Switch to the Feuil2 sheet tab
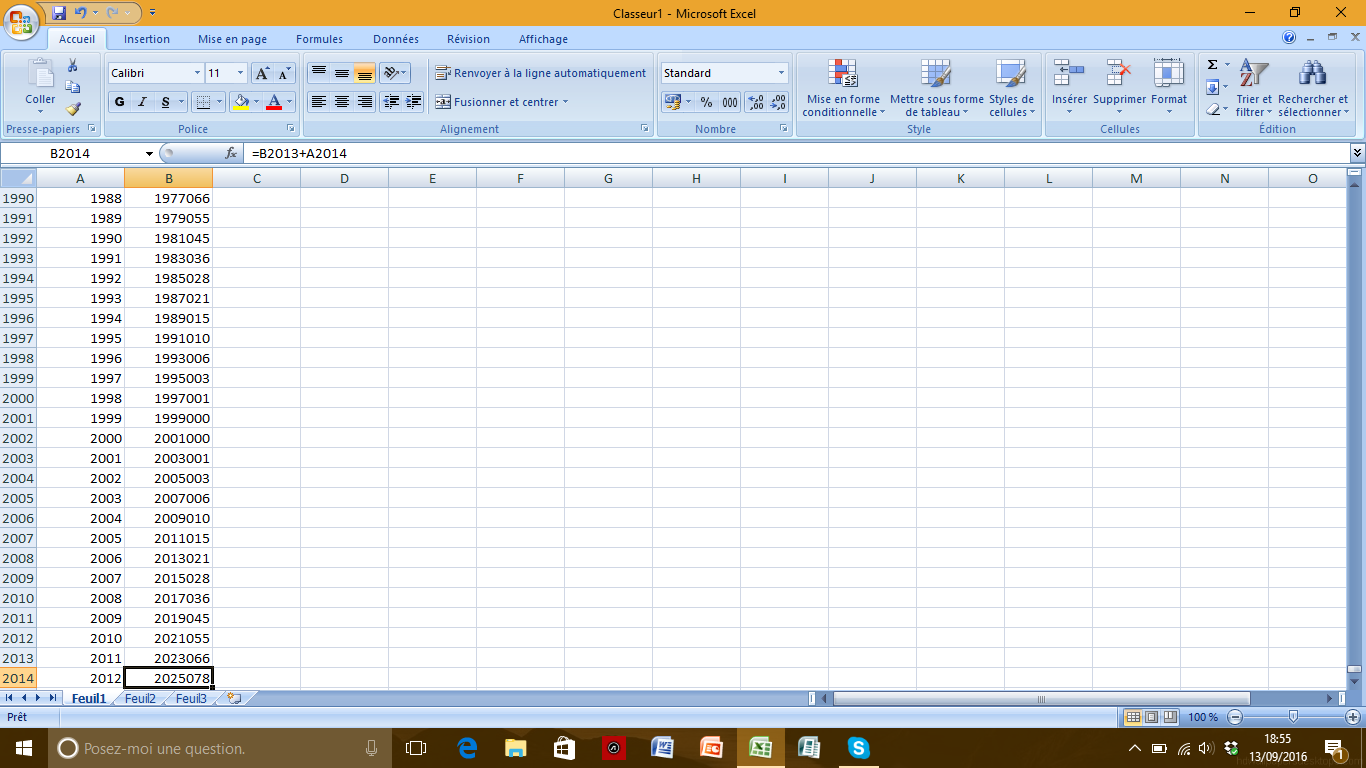Image resolution: width=1366 pixels, height=768 pixels. click(140, 699)
